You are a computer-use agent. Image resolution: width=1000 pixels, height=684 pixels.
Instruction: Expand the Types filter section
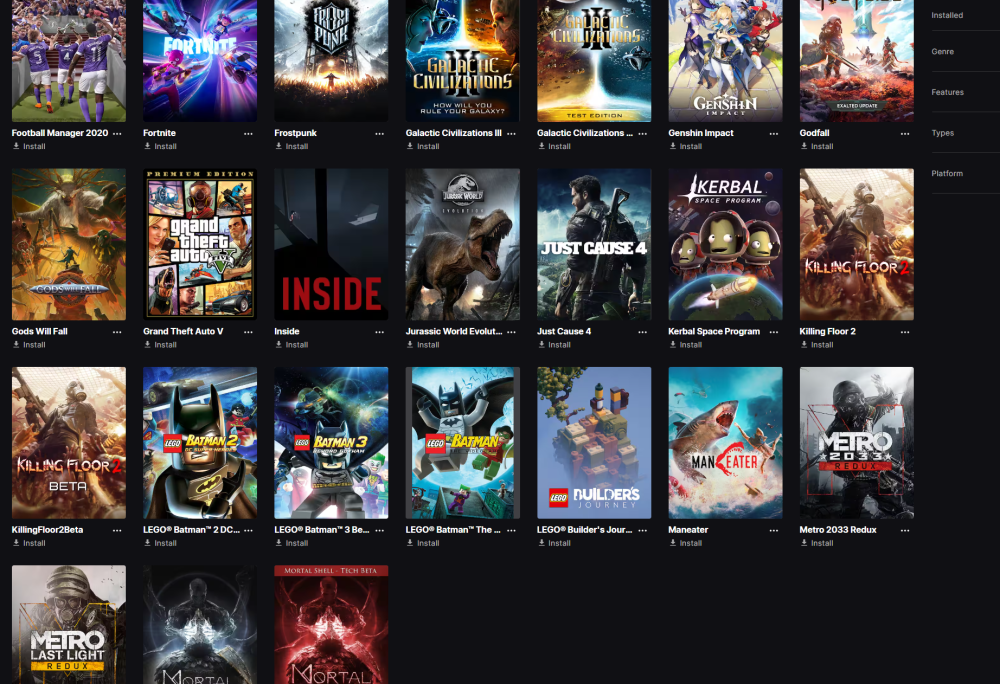[942, 133]
